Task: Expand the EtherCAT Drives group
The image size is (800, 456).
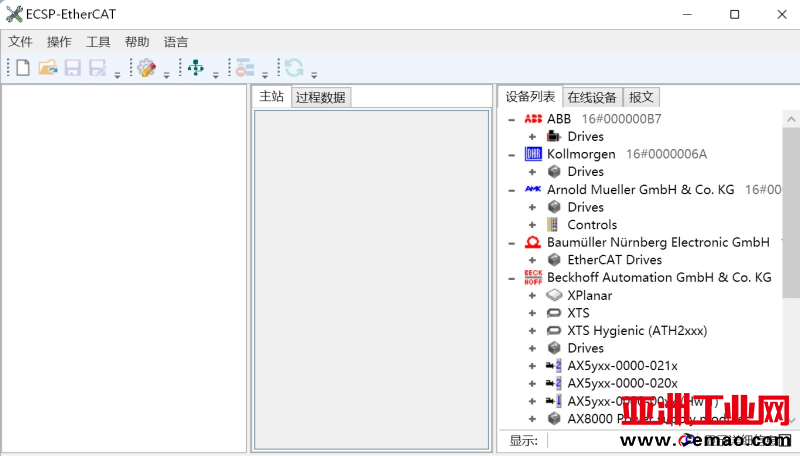Action: coord(532,260)
